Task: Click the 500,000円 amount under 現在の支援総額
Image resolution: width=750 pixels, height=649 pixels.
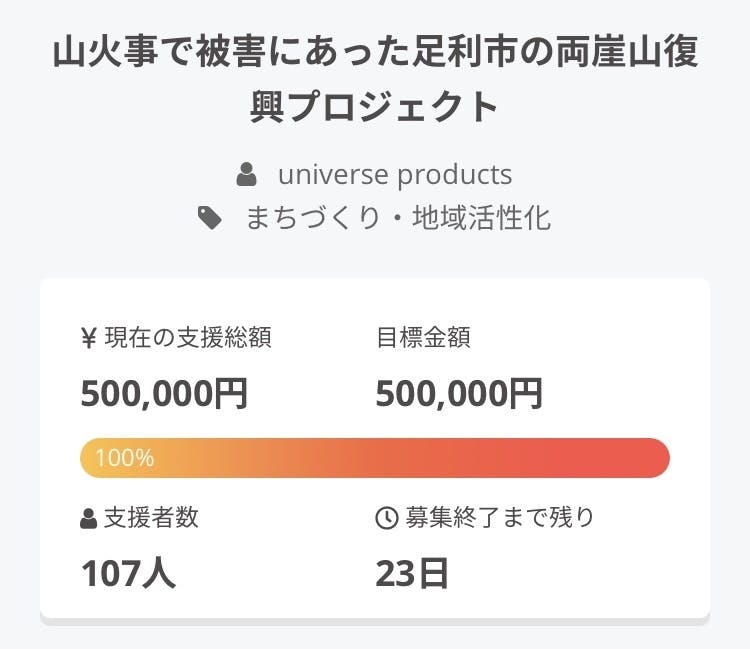Action: [164, 393]
